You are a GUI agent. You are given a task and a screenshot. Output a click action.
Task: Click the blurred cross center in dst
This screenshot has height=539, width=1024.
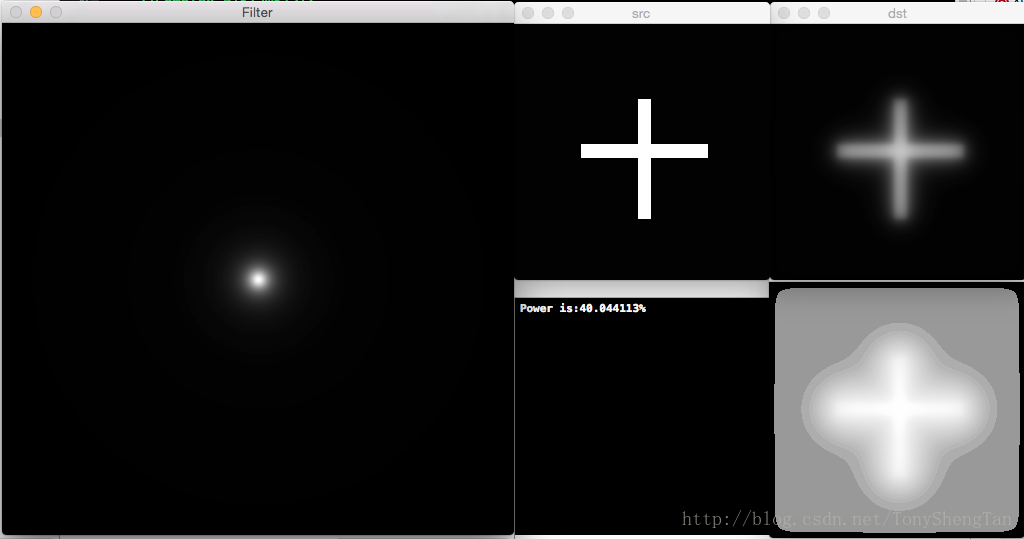coord(901,152)
